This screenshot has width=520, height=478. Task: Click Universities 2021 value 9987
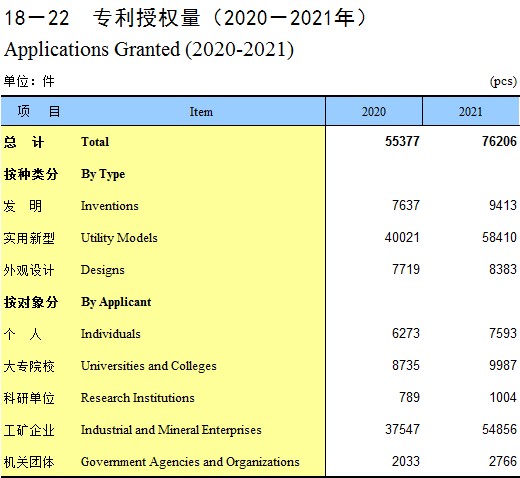click(x=503, y=365)
